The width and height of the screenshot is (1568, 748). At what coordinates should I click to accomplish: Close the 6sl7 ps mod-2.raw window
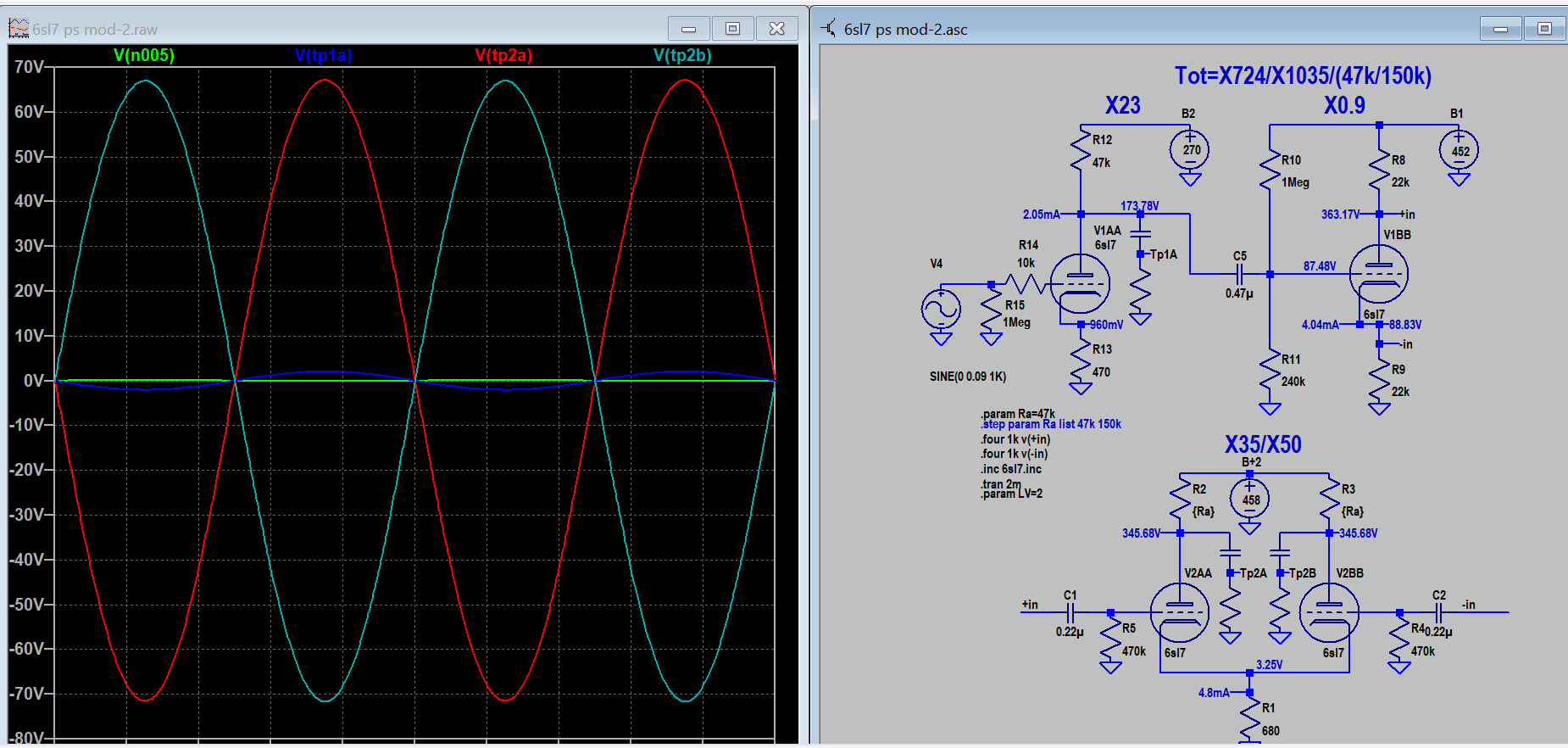[x=776, y=29]
